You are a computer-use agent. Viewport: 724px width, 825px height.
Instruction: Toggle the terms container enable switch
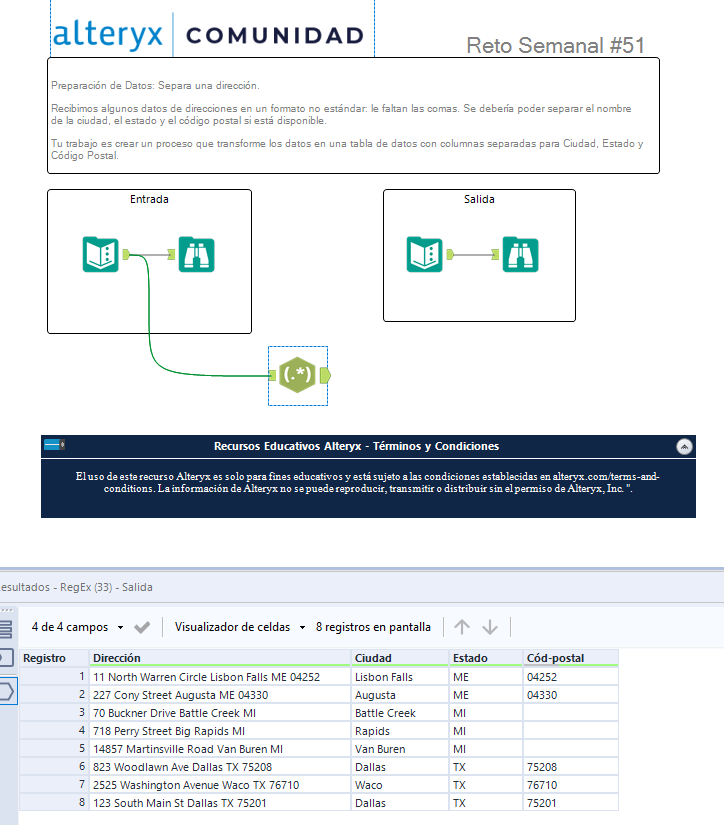pyautogui.click(x=54, y=445)
